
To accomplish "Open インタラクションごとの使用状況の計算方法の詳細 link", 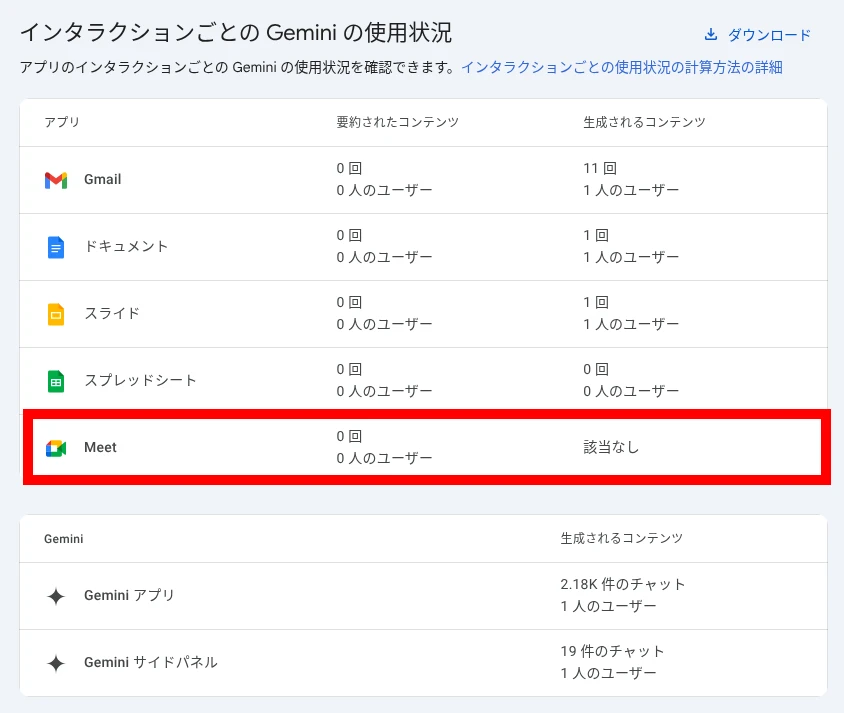I will 621,68.
